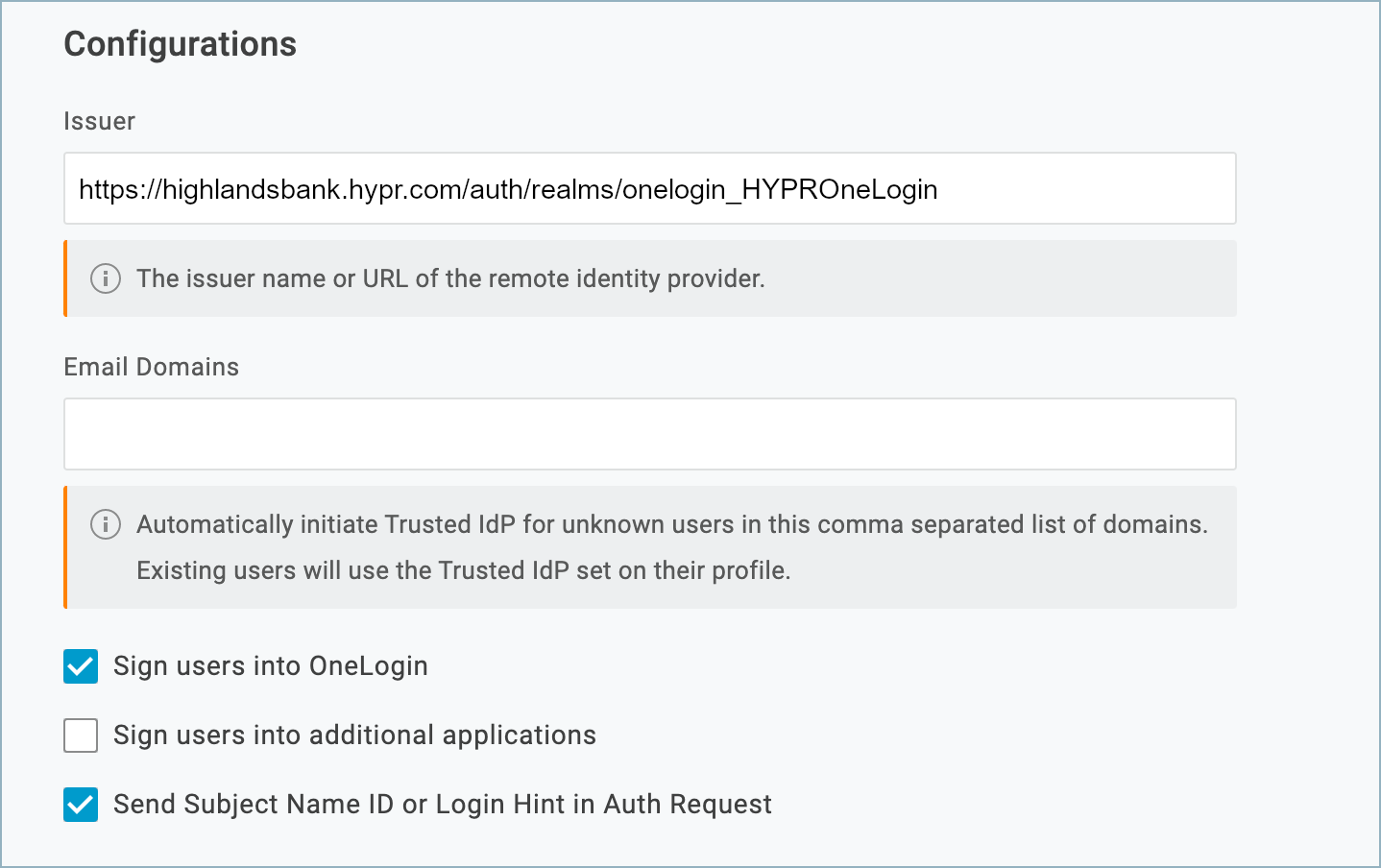Image resolution: width=1381 pixels, height=868 pixels.
Task: Uncheck the Sign users into OneLogin checkbox
Action: [81, 666]
